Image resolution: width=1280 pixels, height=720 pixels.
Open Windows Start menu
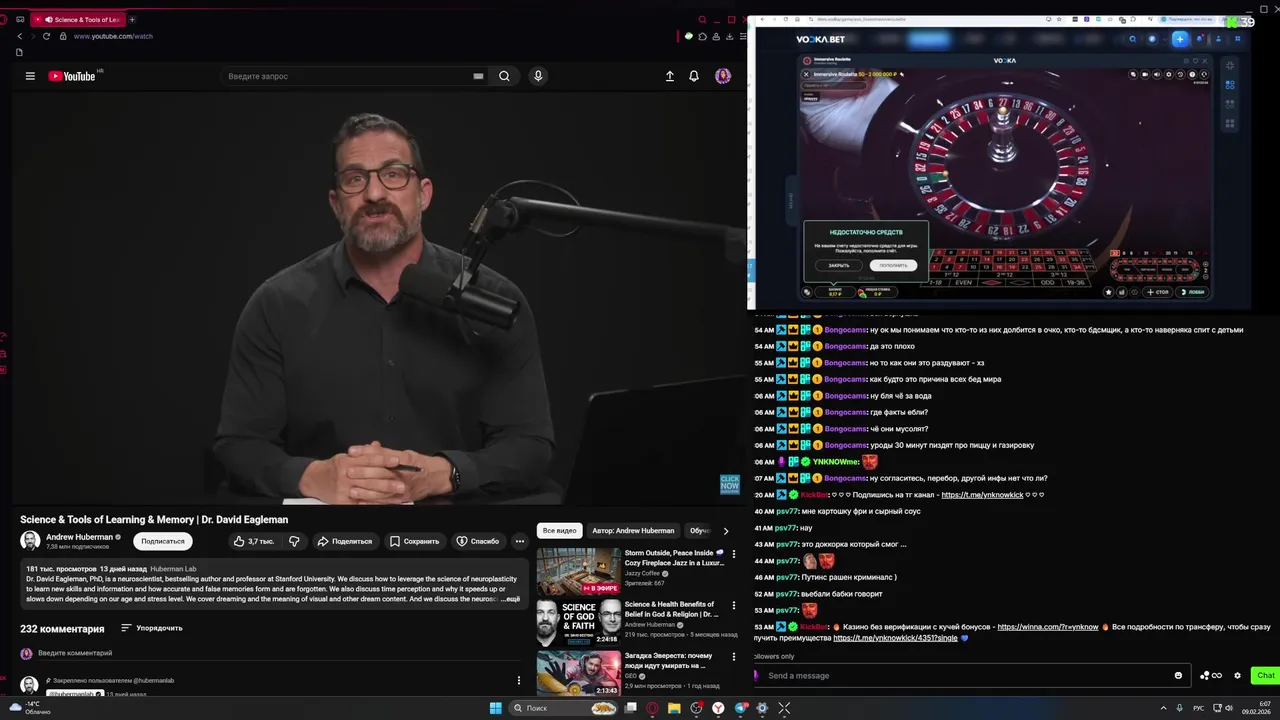495,708
